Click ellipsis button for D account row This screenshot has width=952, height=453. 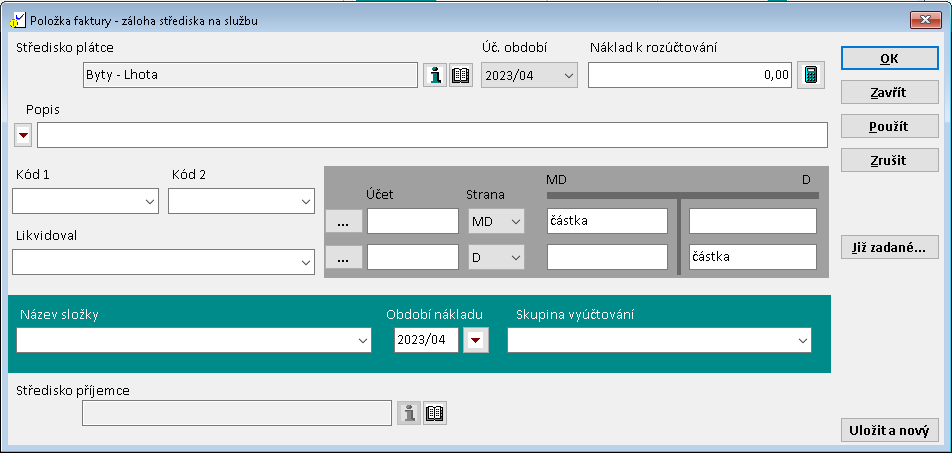[344, 258]
